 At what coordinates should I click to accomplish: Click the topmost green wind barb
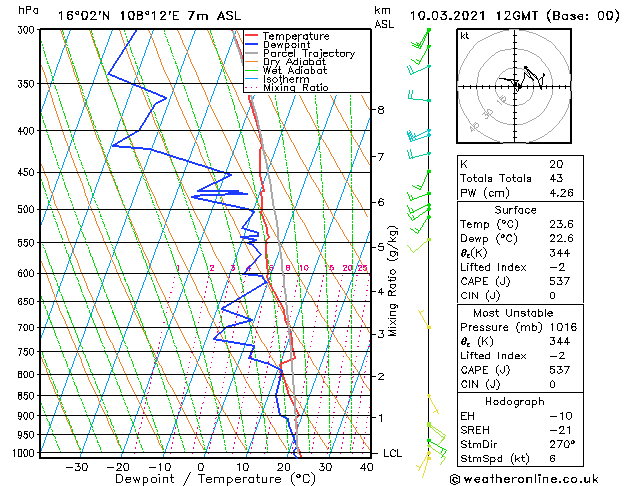421,38
